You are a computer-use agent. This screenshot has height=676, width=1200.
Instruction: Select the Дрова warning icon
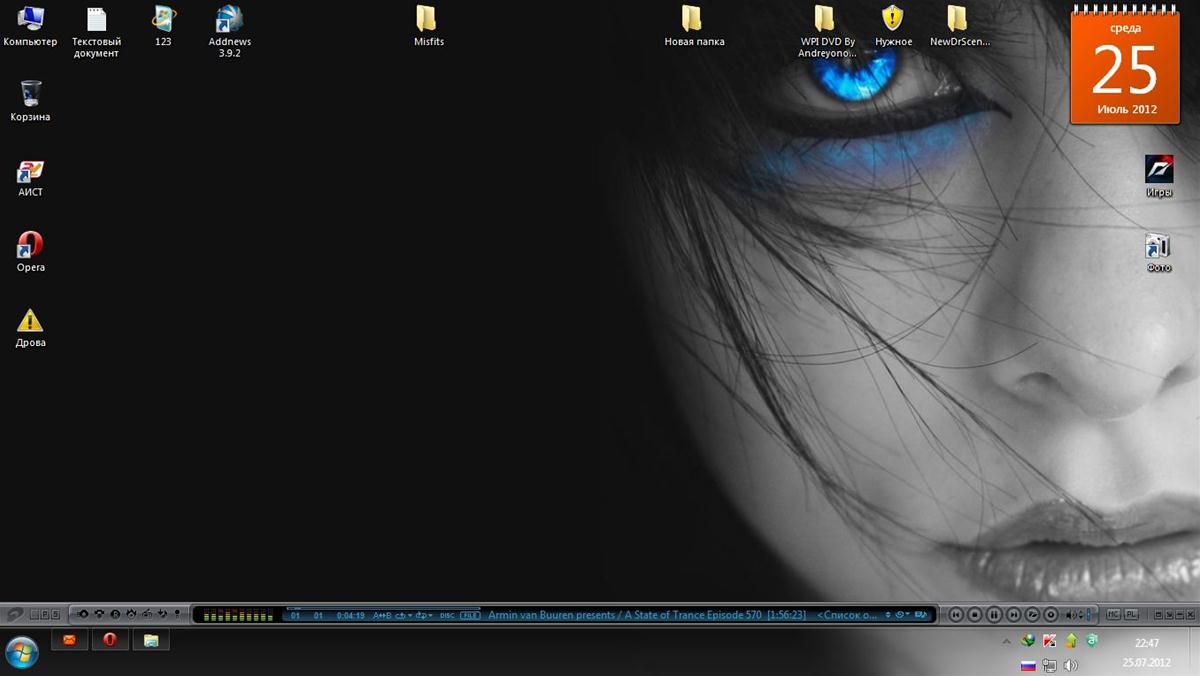point(30,328)
